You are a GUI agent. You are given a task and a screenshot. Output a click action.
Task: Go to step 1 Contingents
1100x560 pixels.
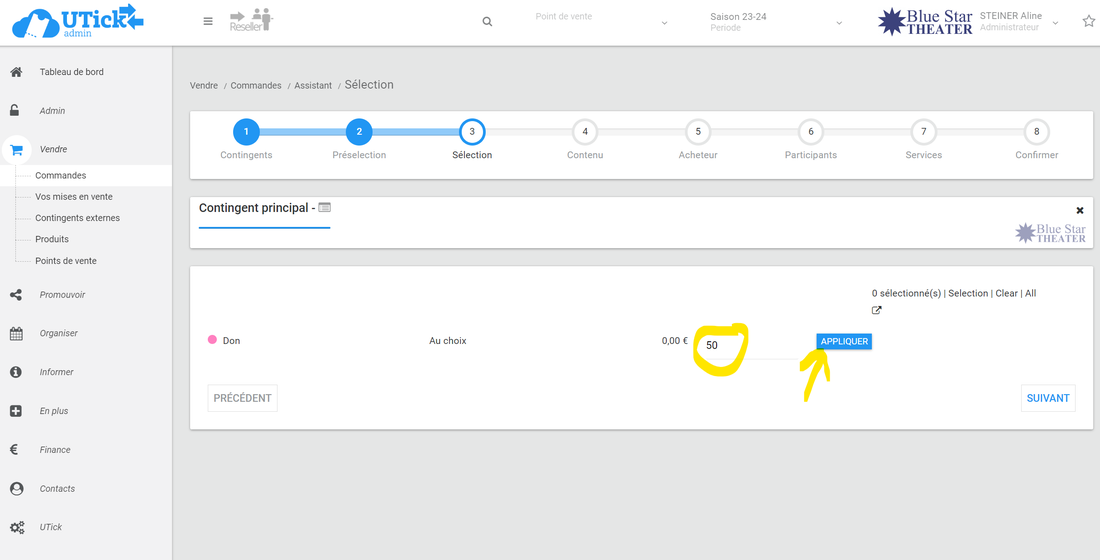tap(246, 131)
